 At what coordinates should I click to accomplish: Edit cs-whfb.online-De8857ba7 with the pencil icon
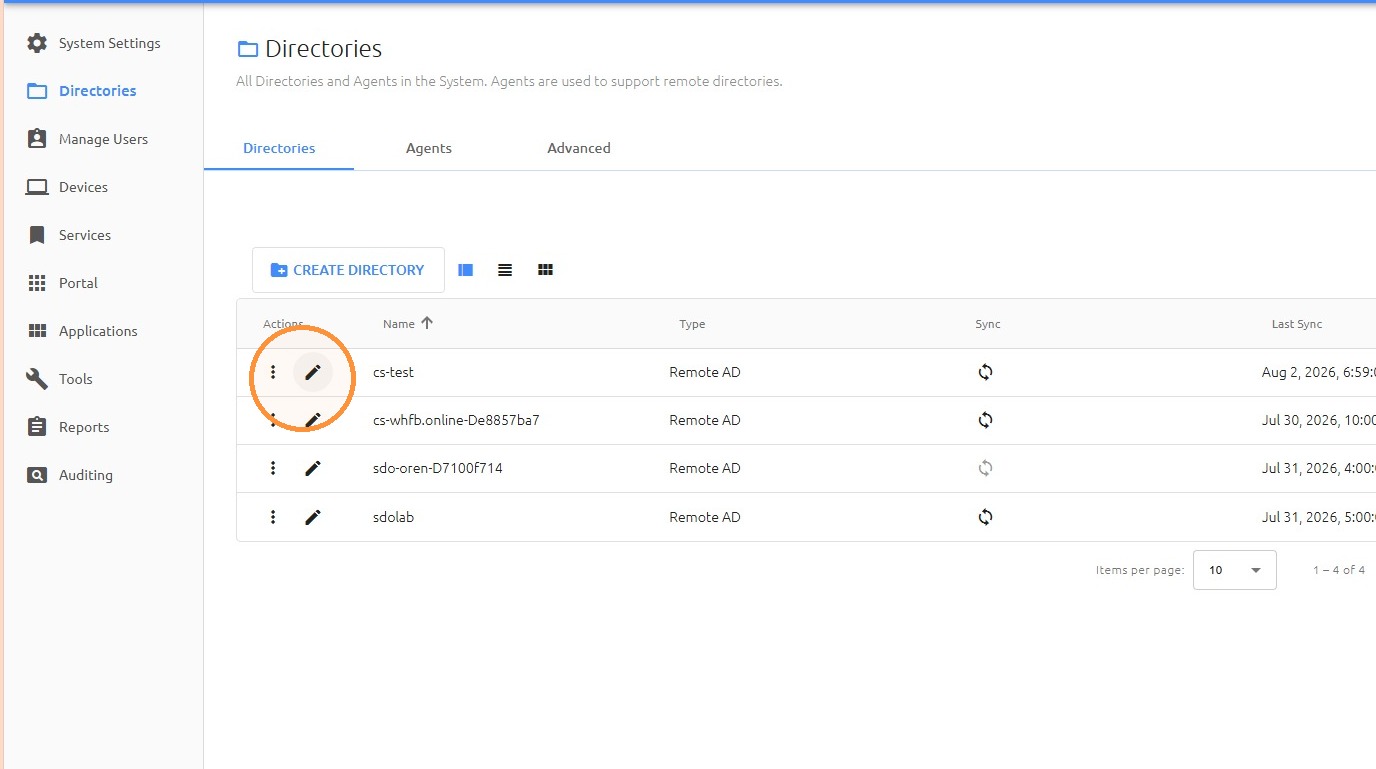(x=313, y=420)
